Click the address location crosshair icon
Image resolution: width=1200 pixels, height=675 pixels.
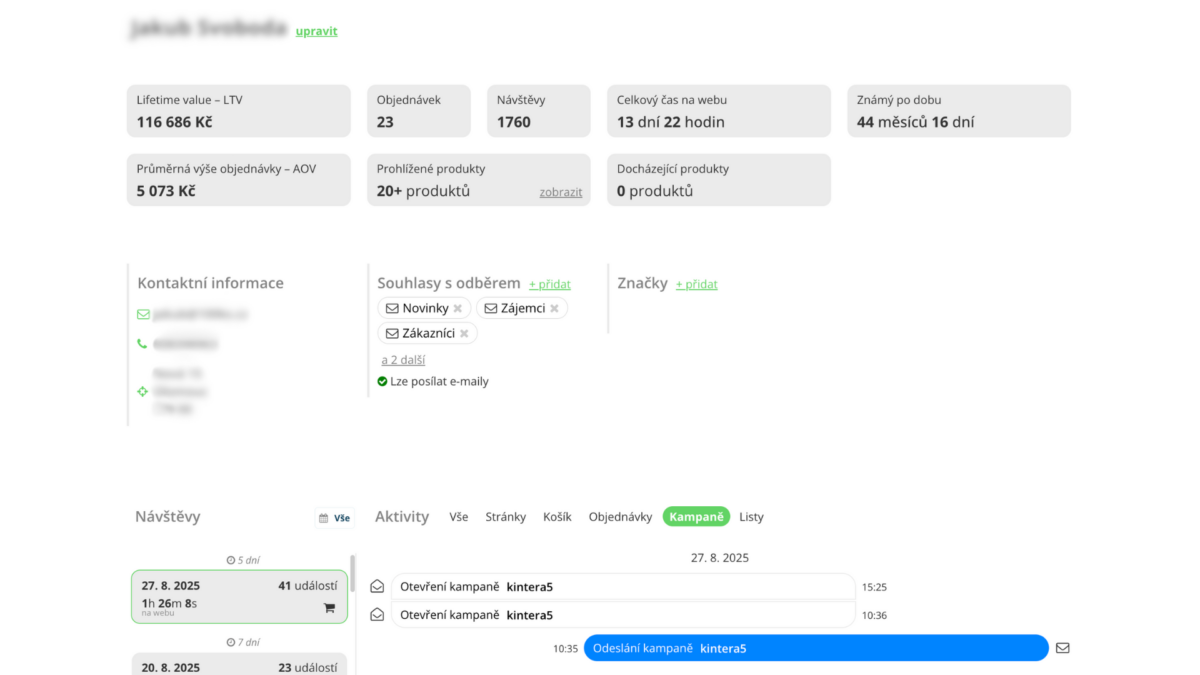point(142,391)
